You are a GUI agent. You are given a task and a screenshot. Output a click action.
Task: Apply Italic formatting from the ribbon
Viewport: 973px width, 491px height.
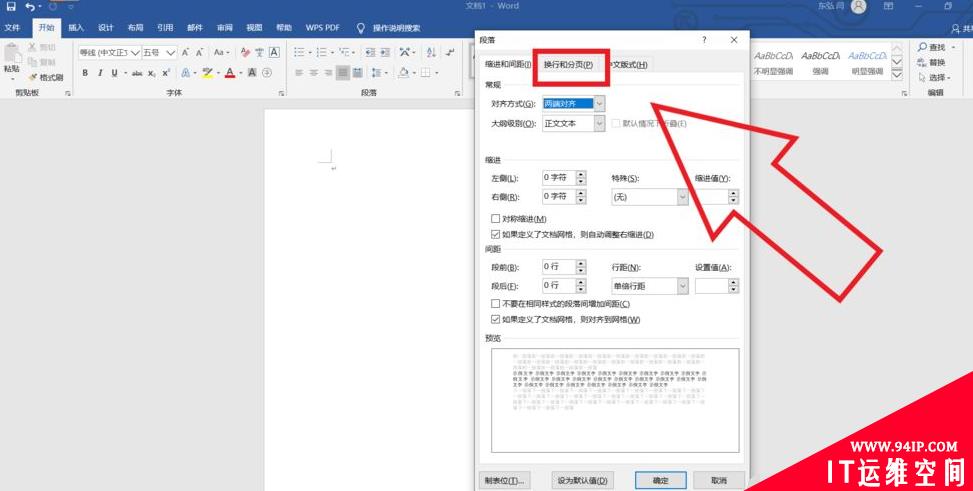tap(100, 73)
